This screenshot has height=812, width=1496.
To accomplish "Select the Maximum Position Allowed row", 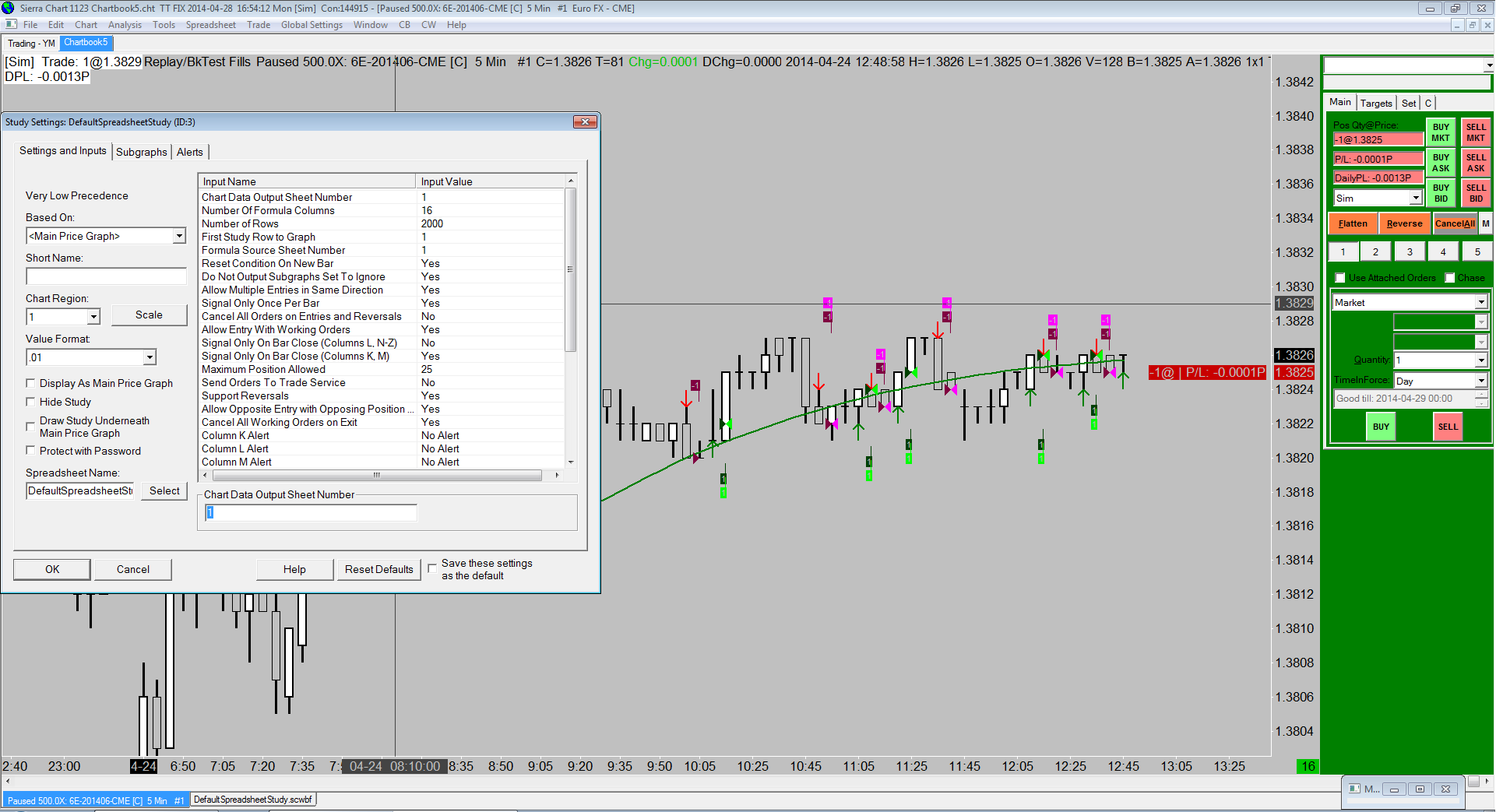I will (382, 369).
